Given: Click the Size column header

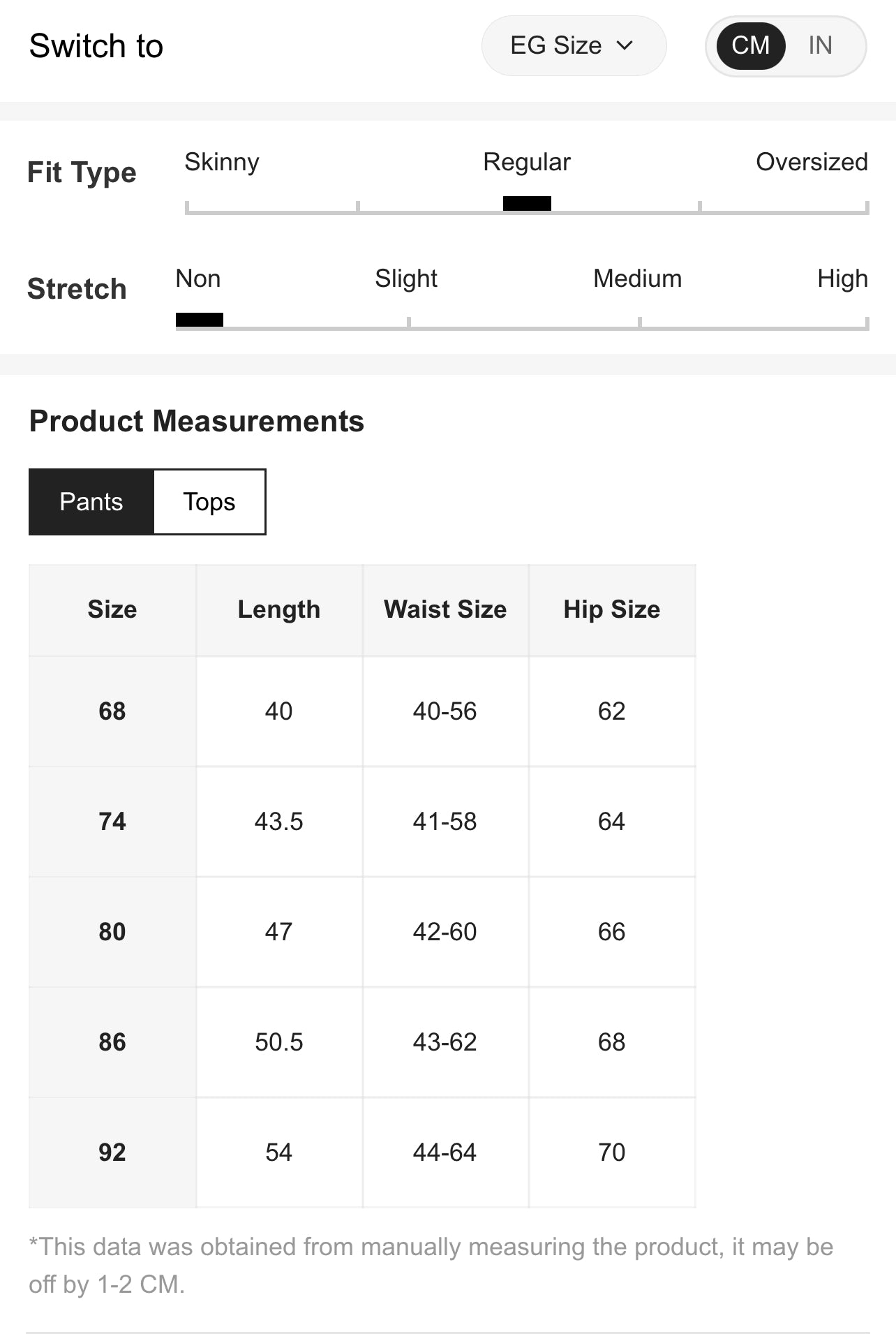Looking at the screenshot, I should pyautogui.click(x=112, y=609).
